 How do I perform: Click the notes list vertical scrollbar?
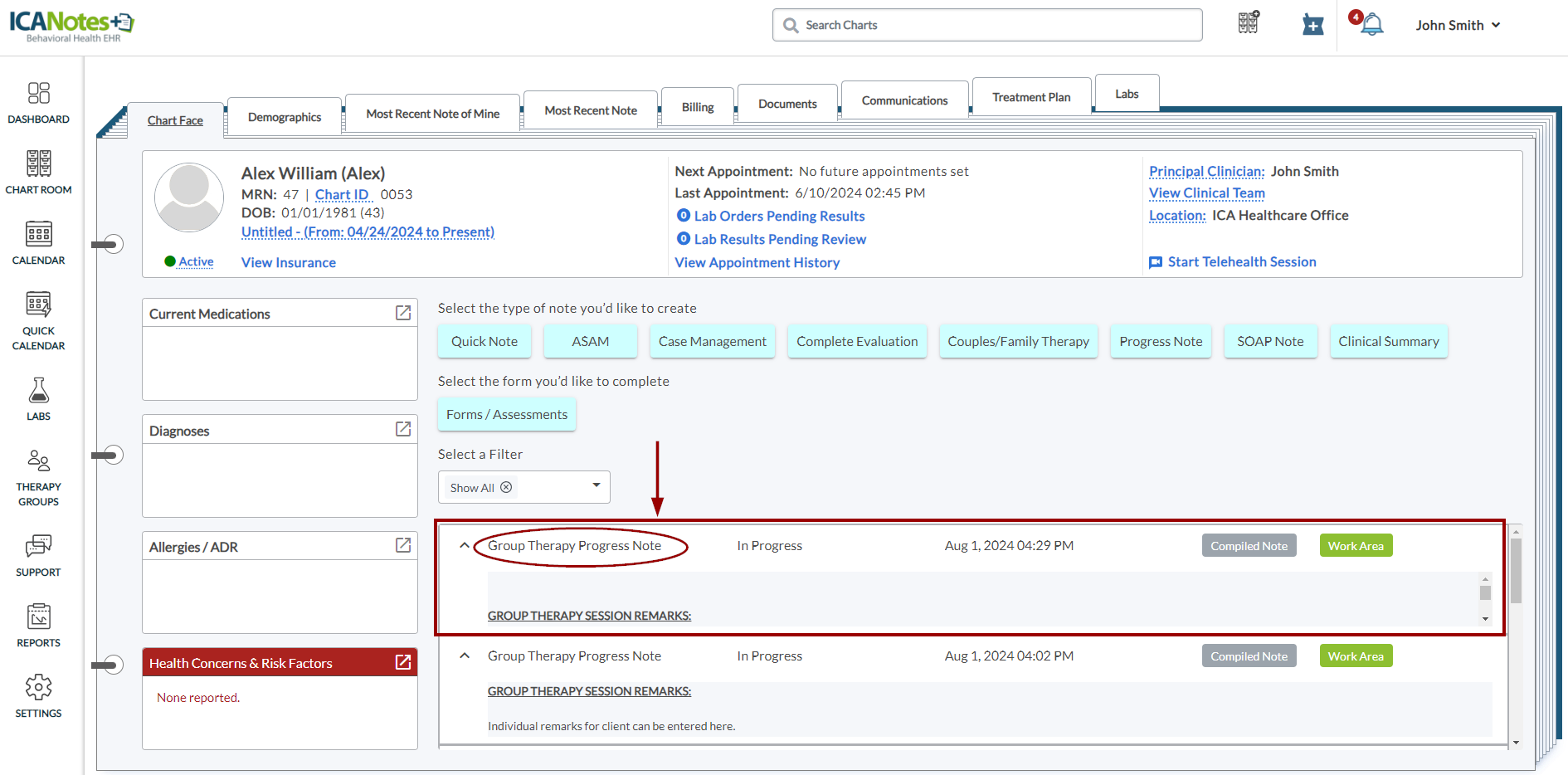1516,573
